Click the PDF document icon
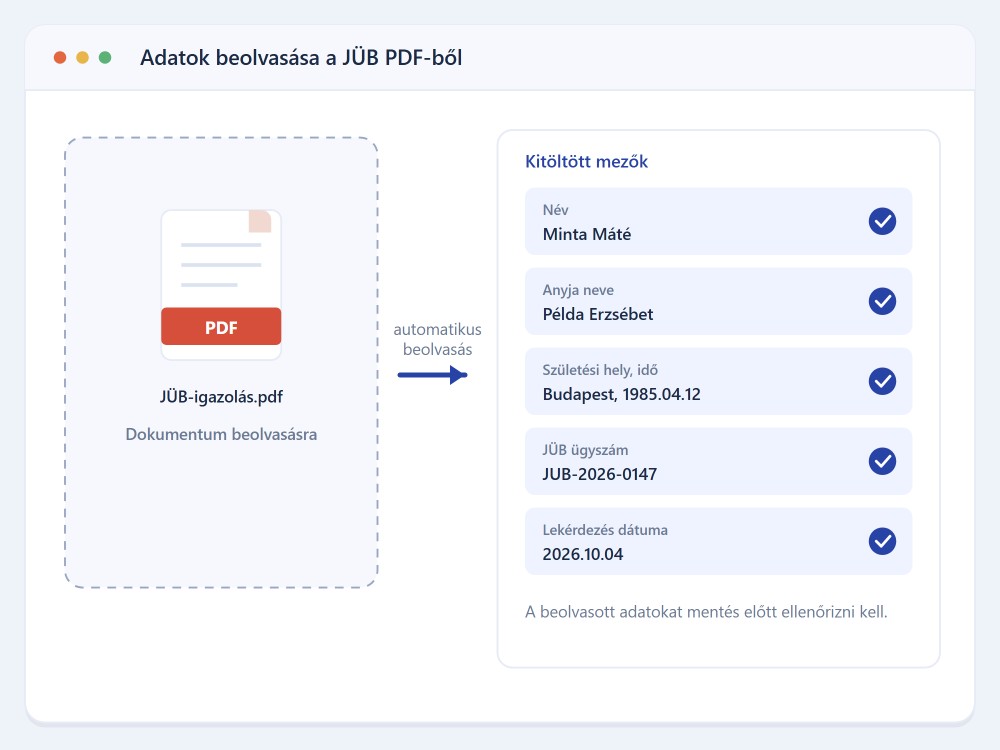This screenshot has height=750, width=1000. click(221, 285)
